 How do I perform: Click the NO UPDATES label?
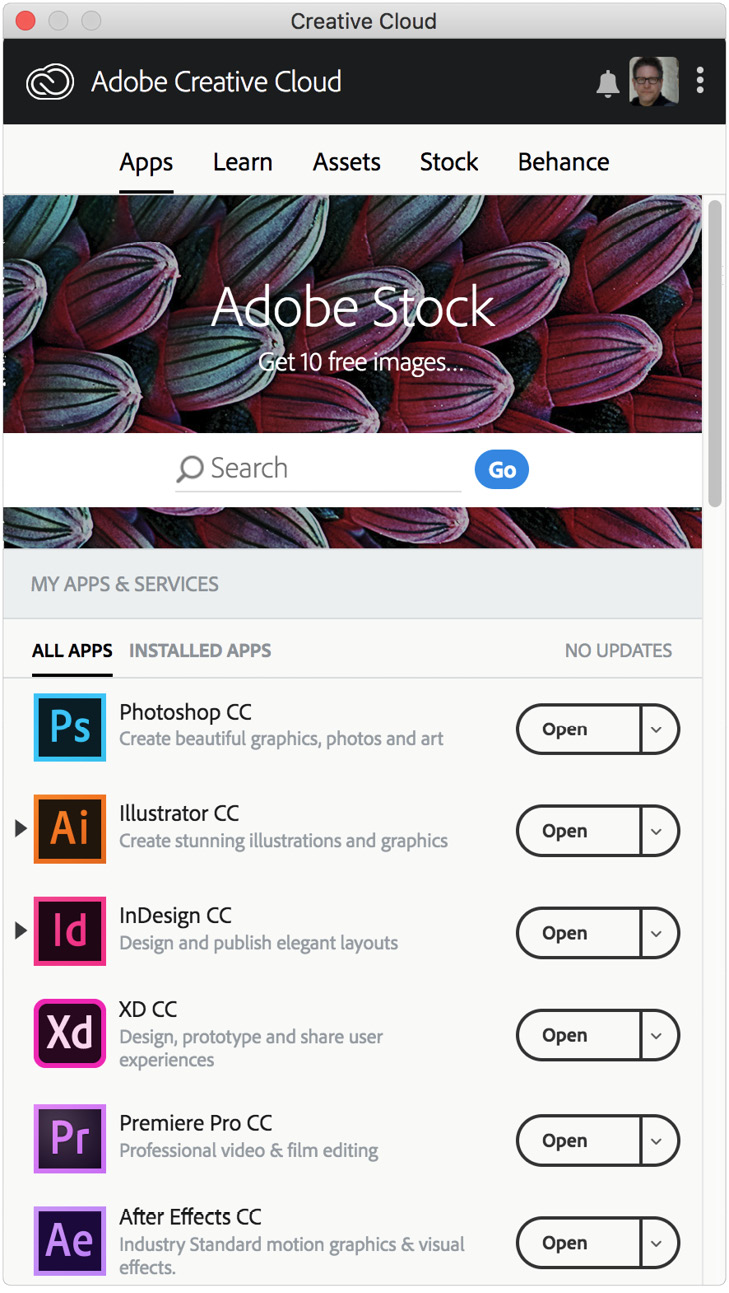pos(618,651)
